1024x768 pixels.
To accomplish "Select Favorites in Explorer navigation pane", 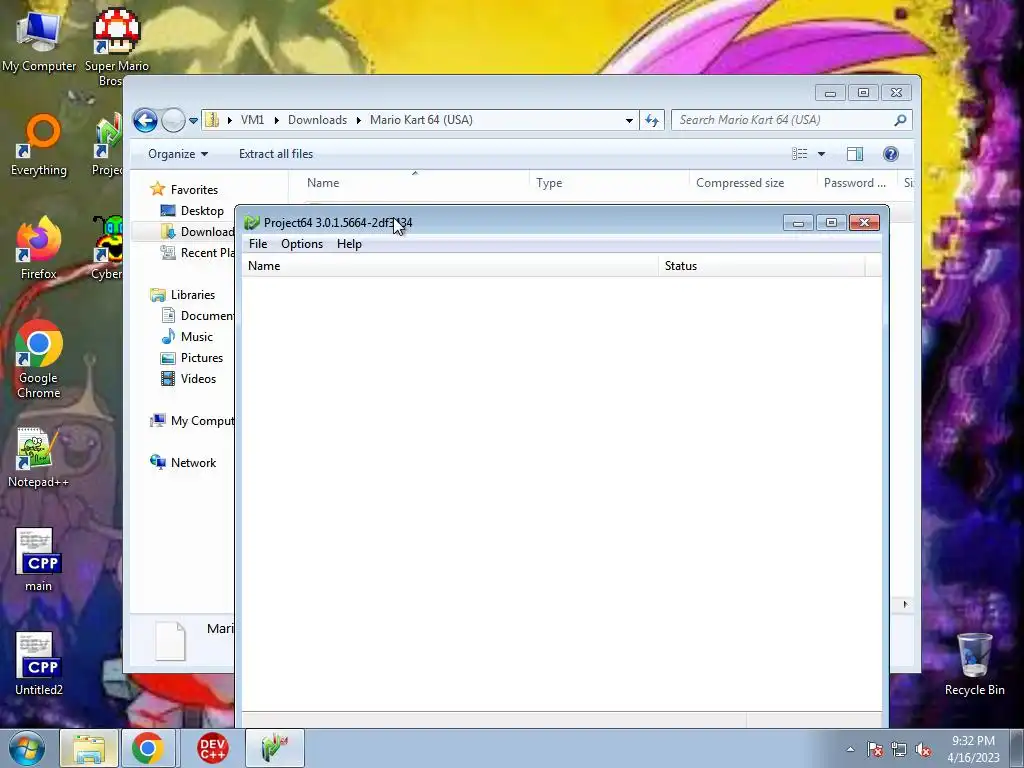I will [194, 190].
